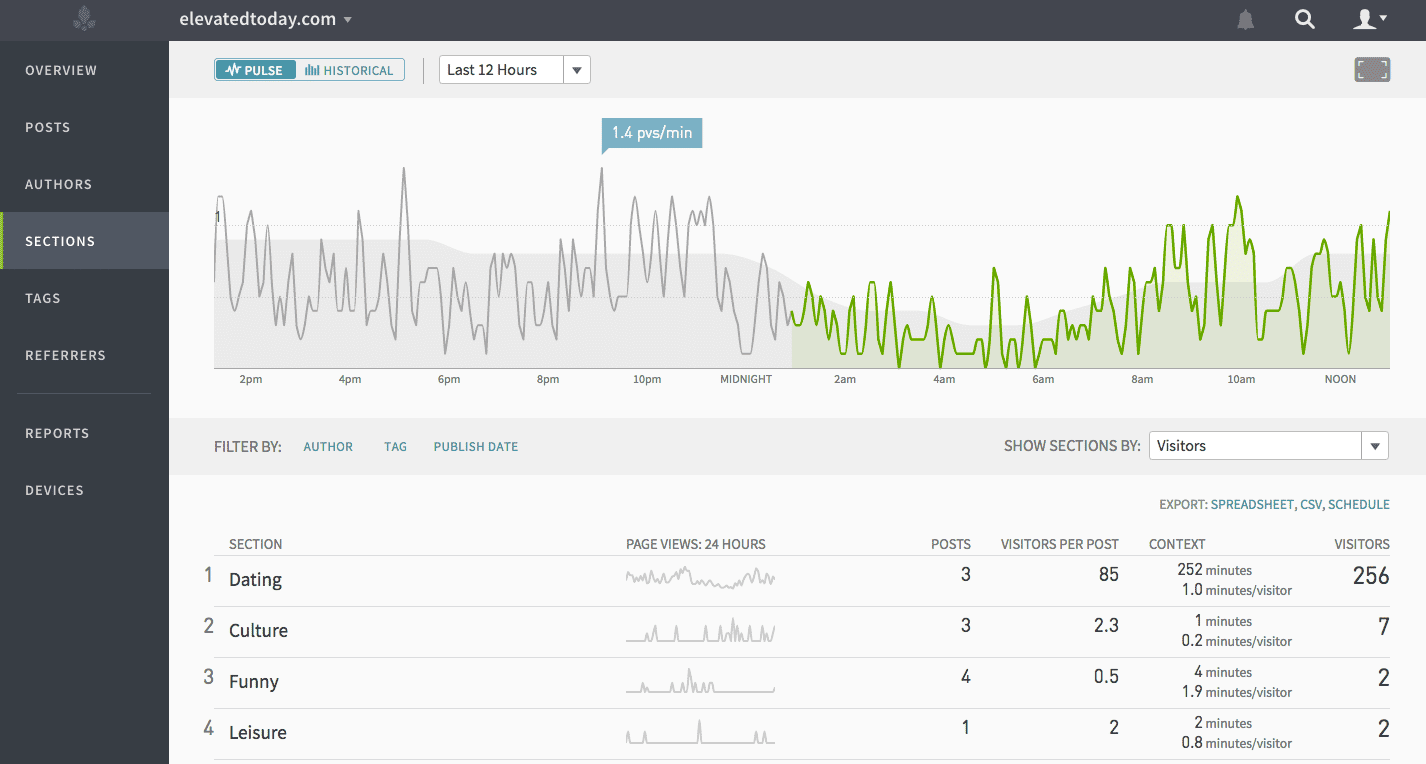This screenshot has height=764, width=1426.
Task: Click Dating page views sparkline
Action: [700, 577]
